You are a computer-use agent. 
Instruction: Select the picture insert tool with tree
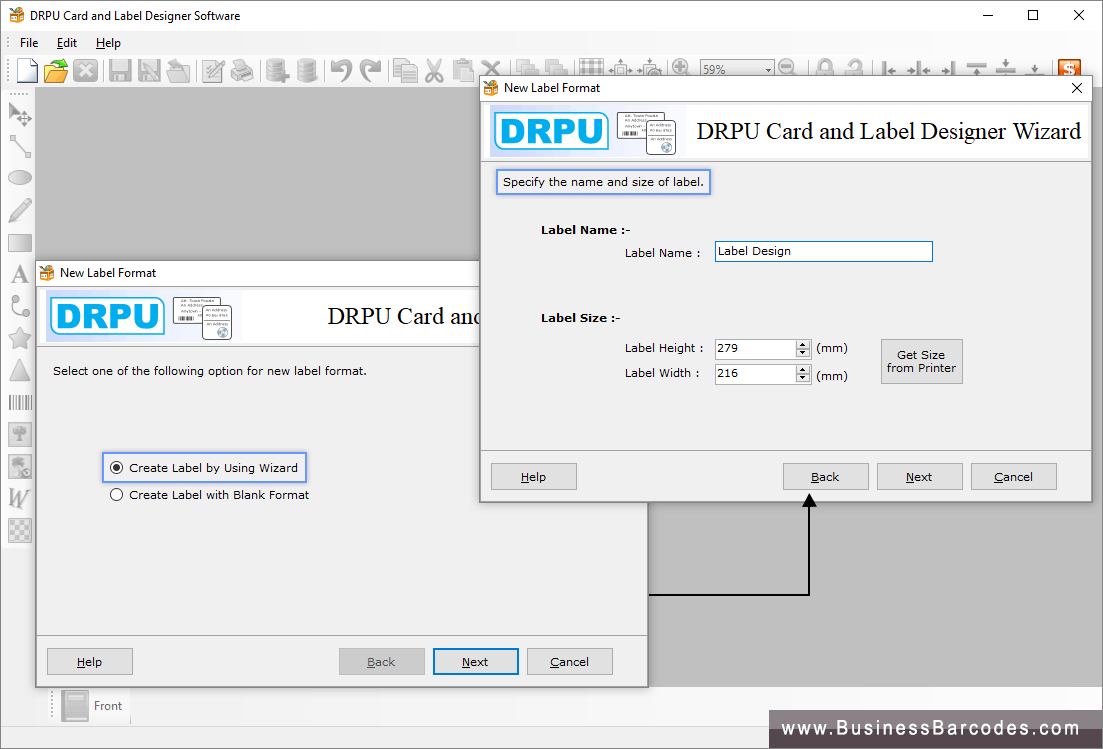(20, 434)
